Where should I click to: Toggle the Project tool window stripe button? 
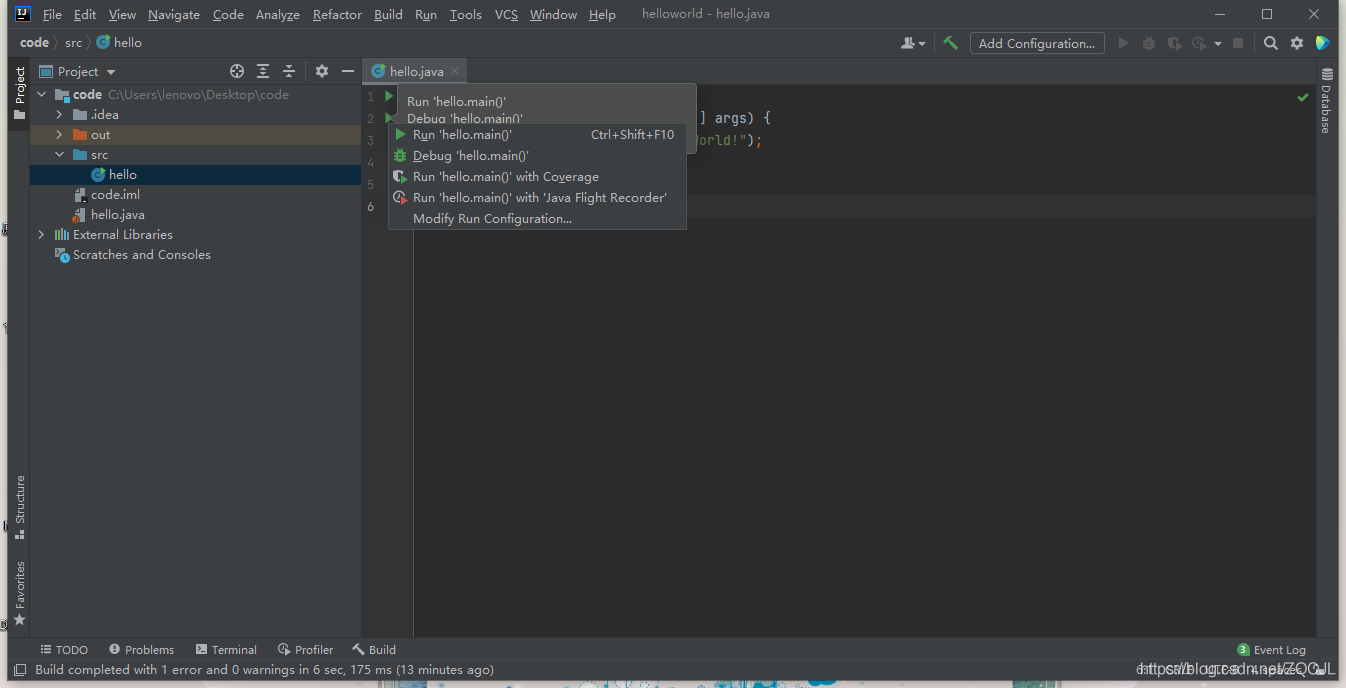tap(20, 94)
